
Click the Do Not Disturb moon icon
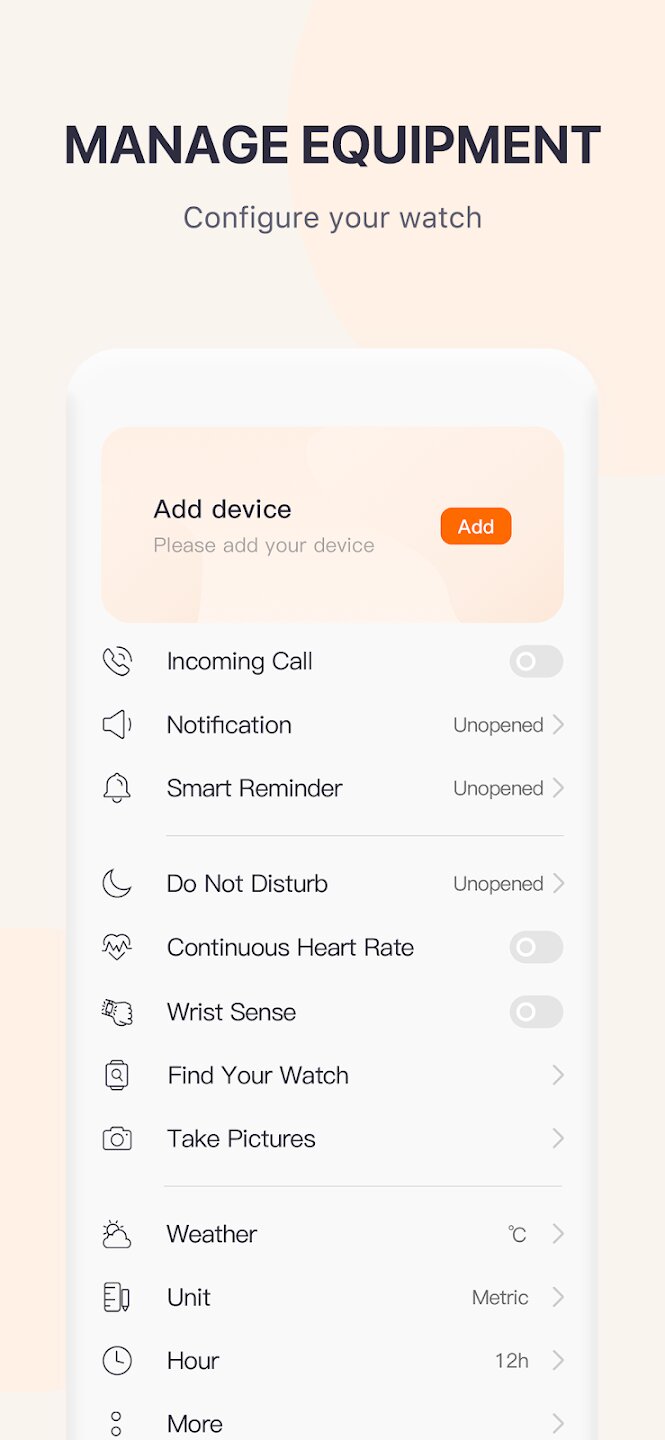click(117, 884)
